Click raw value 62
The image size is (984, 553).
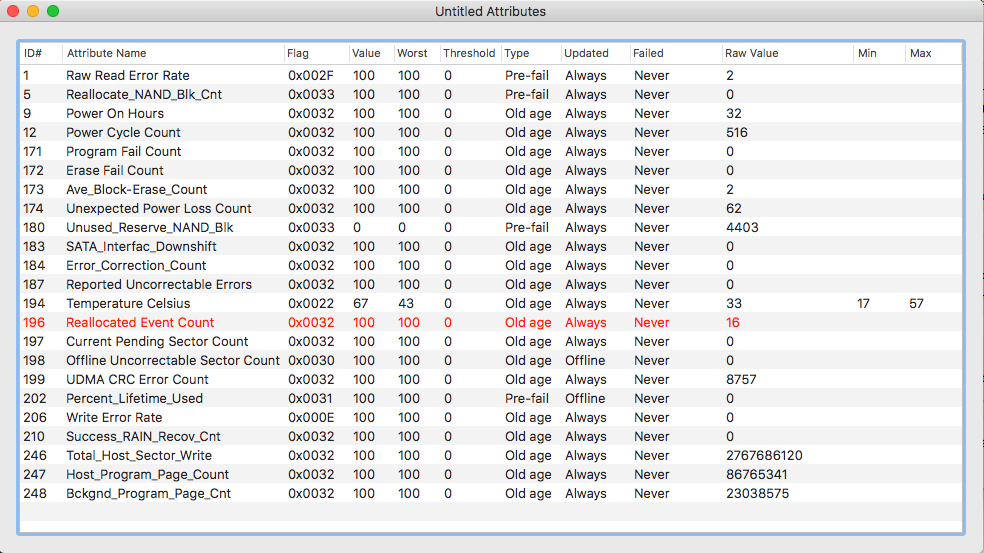pos(734,208)
